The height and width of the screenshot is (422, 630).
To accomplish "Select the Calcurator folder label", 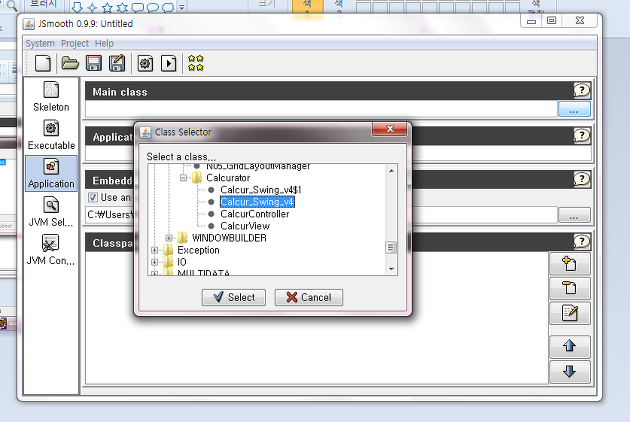I will 228,178.
